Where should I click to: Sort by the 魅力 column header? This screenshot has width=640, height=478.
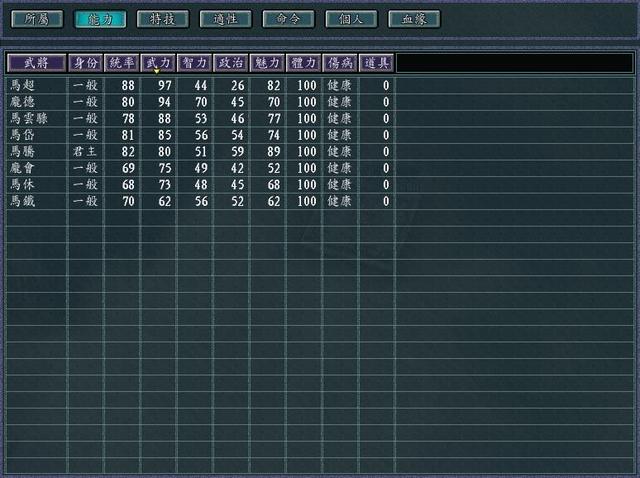tap(267, 63)
